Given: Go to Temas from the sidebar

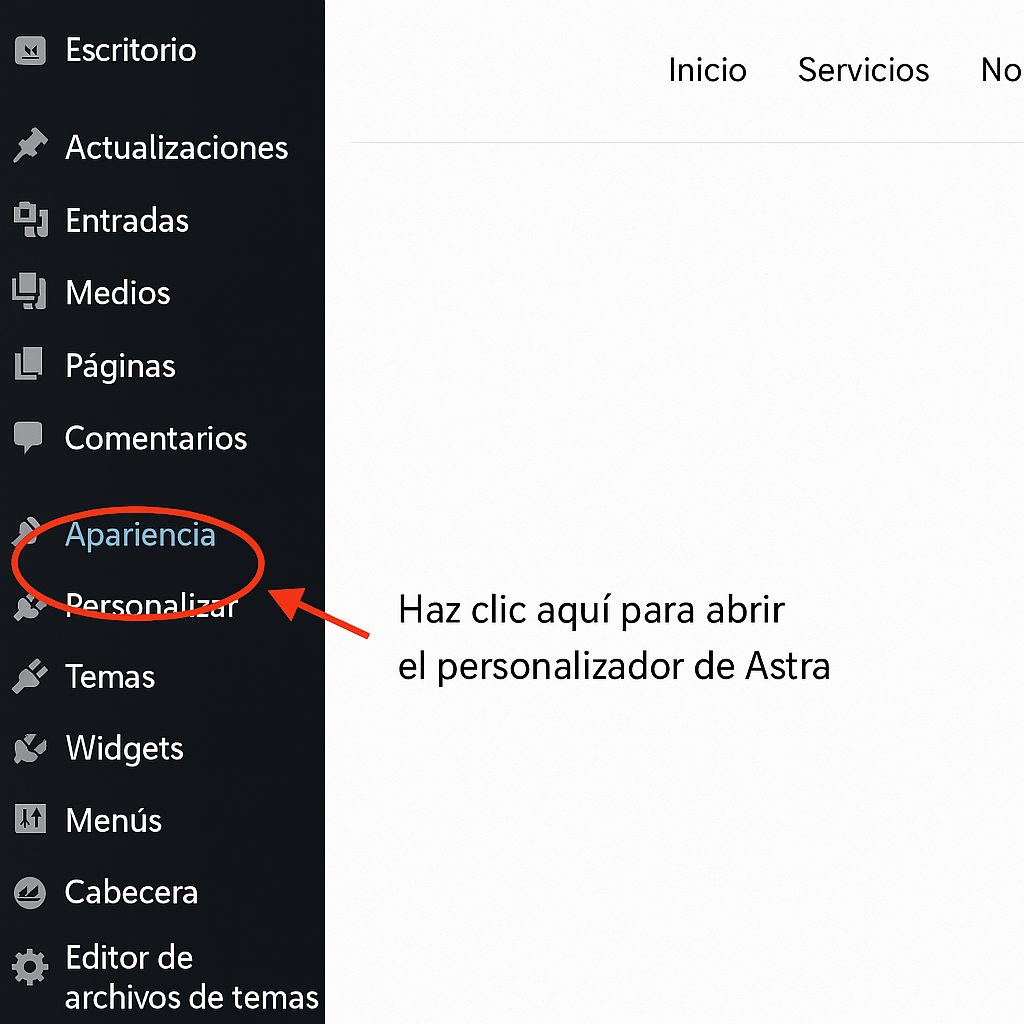Looking at the screenshot, I should pos(109,676).
